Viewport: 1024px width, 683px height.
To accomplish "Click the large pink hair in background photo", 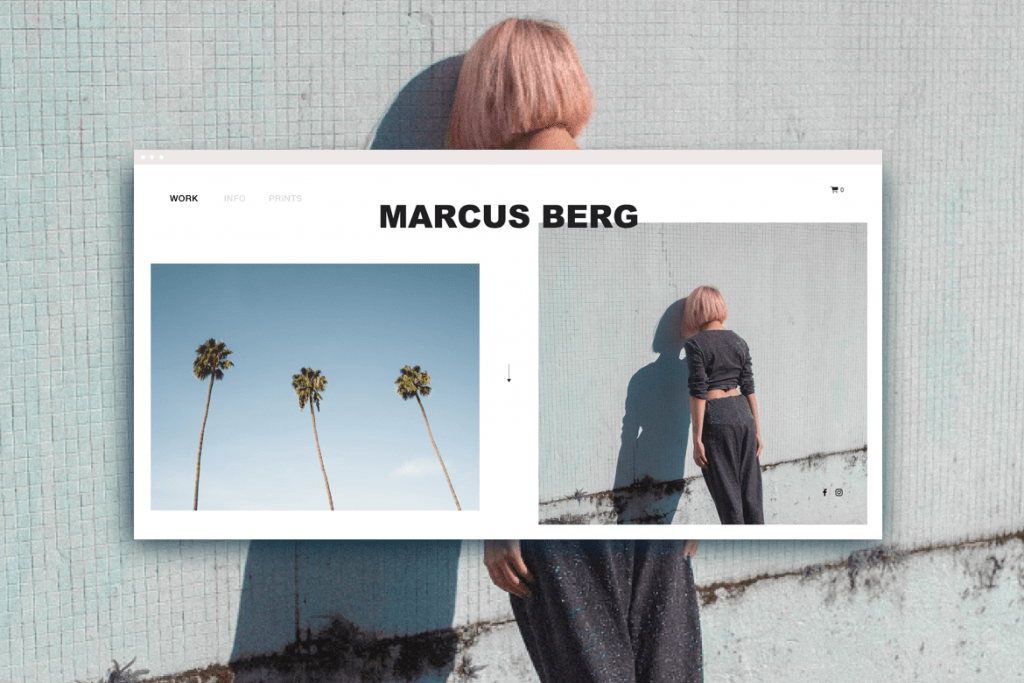I will (520, 84).
